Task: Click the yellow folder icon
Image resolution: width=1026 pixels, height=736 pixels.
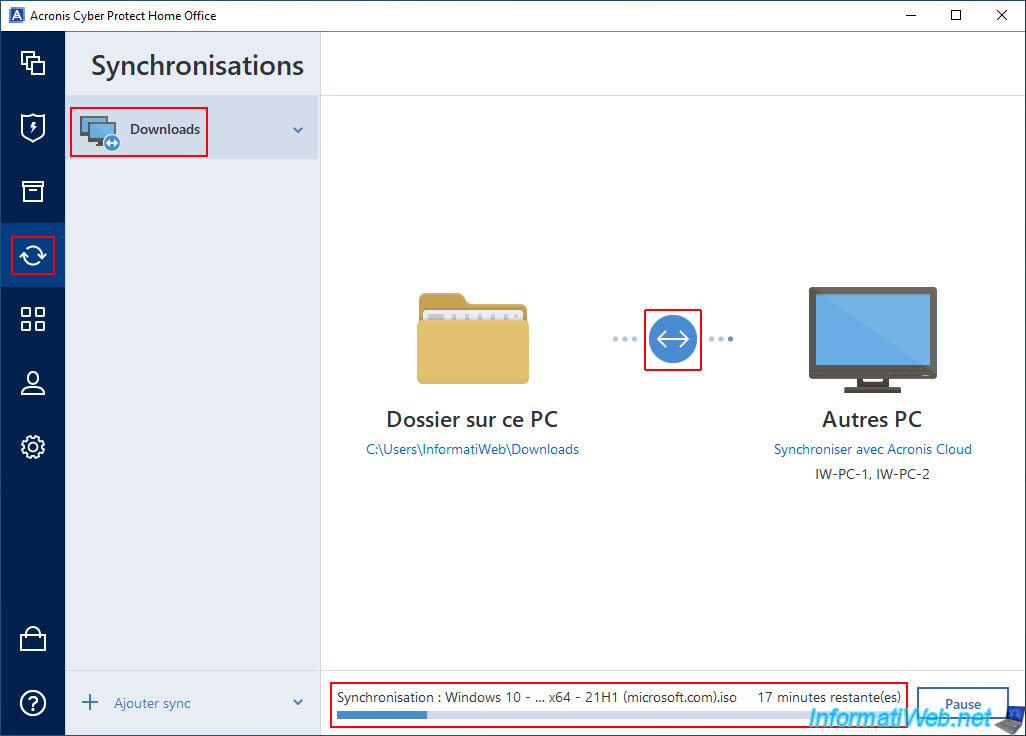Action: (472, 338)
